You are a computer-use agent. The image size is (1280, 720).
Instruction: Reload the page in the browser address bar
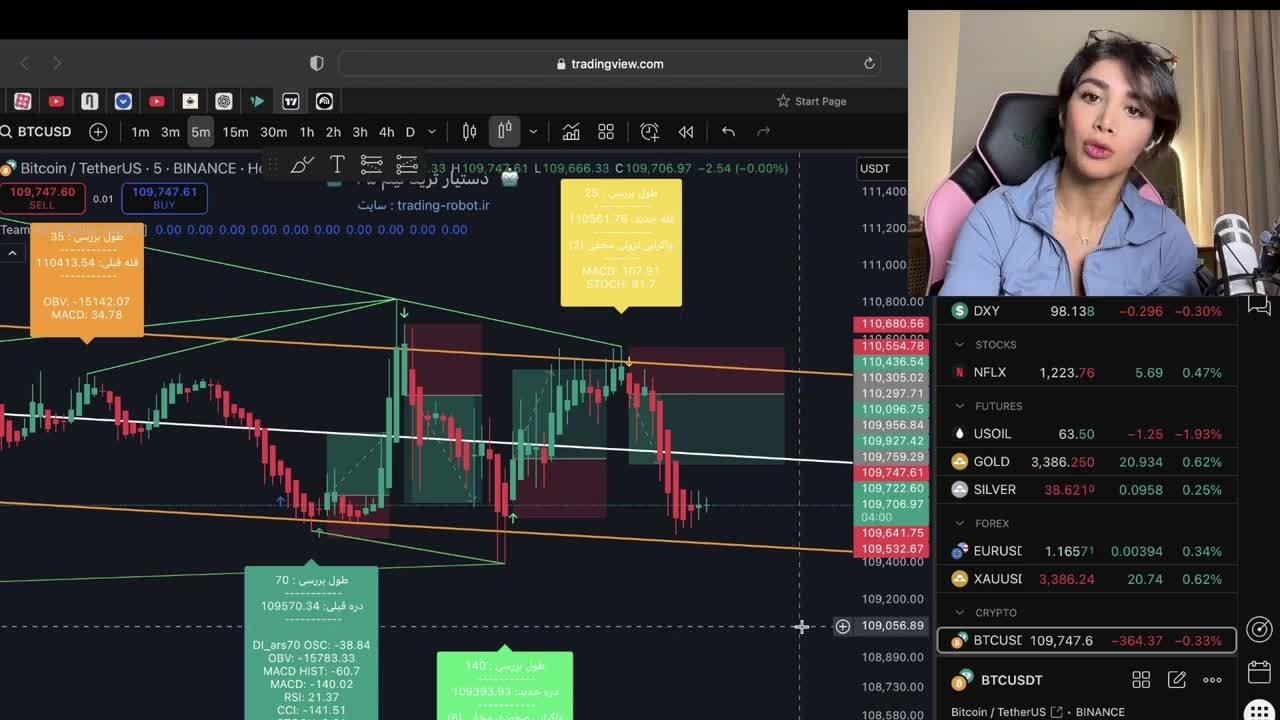pyautogui.click(x=869, y=64)
